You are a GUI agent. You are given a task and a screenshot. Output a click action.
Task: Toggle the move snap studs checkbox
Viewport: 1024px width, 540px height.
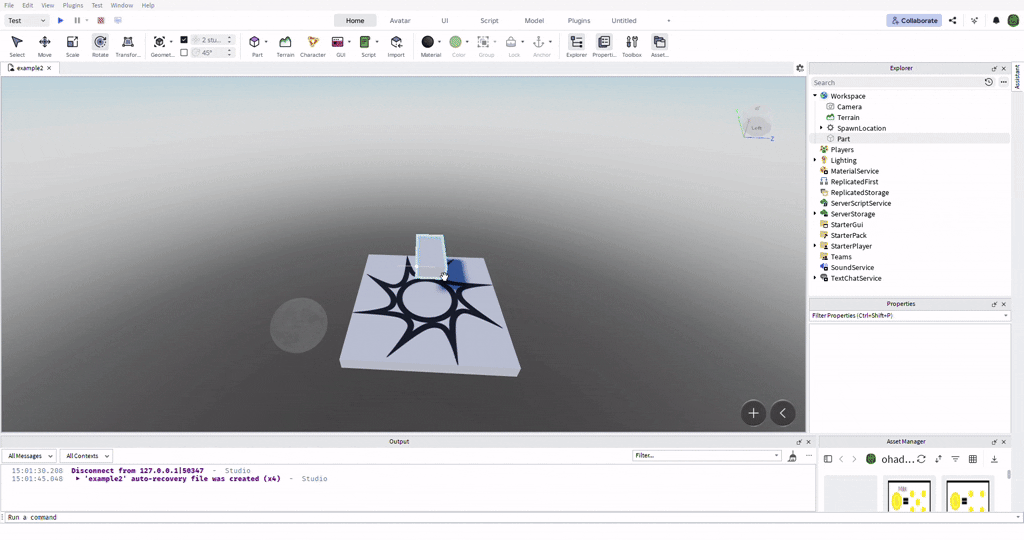tap(184, 40)
